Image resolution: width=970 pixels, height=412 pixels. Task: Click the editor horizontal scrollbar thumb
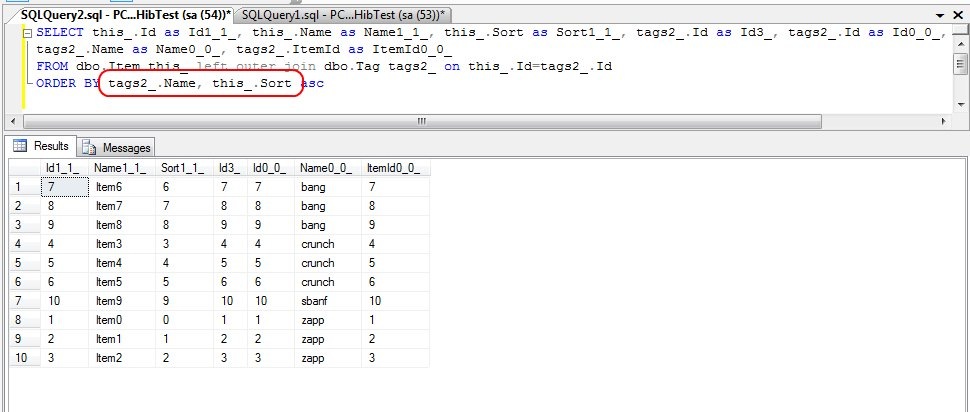[x=421, y=121]
